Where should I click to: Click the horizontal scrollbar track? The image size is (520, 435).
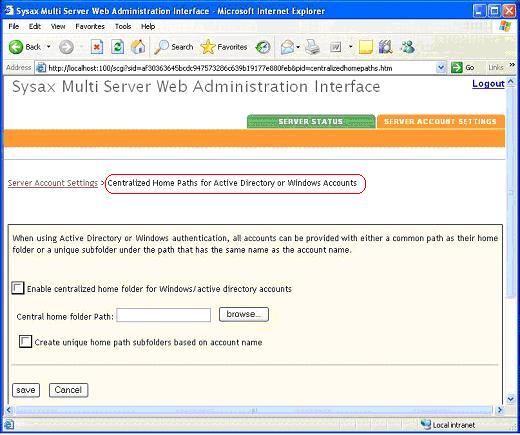[253, 410]
